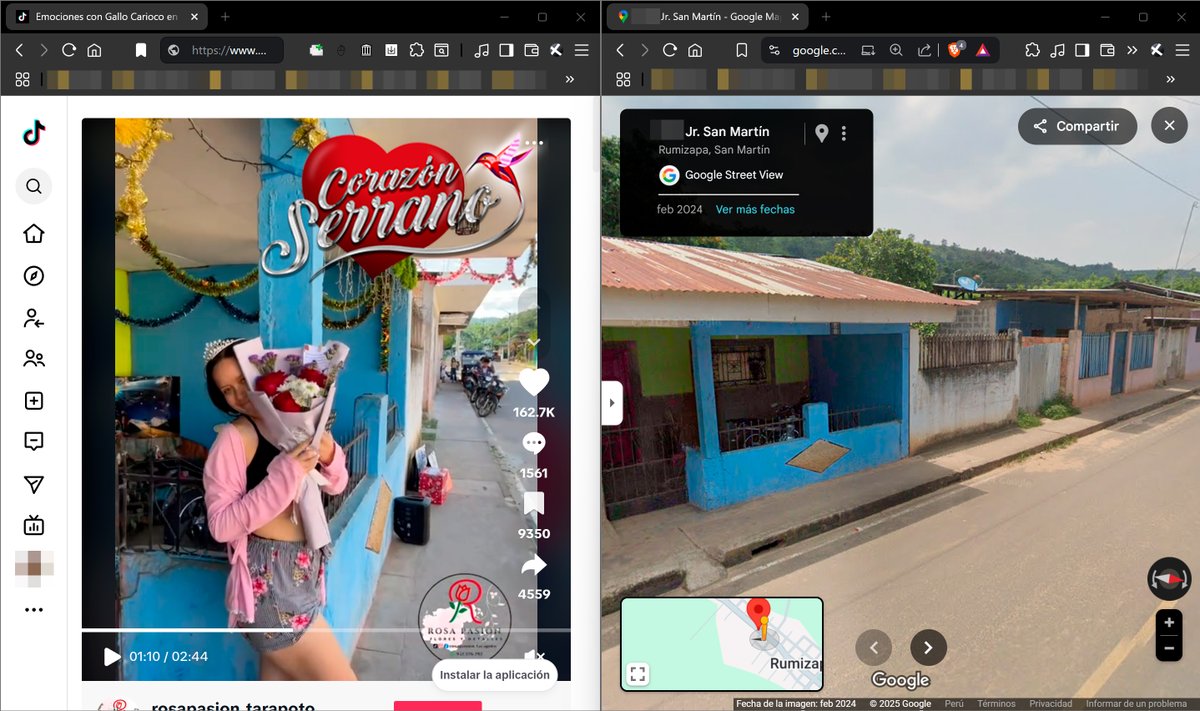The height and width of the screenshot is (711, 1200).
Task: Reload the page in the TikTok window
Action: 69,50
